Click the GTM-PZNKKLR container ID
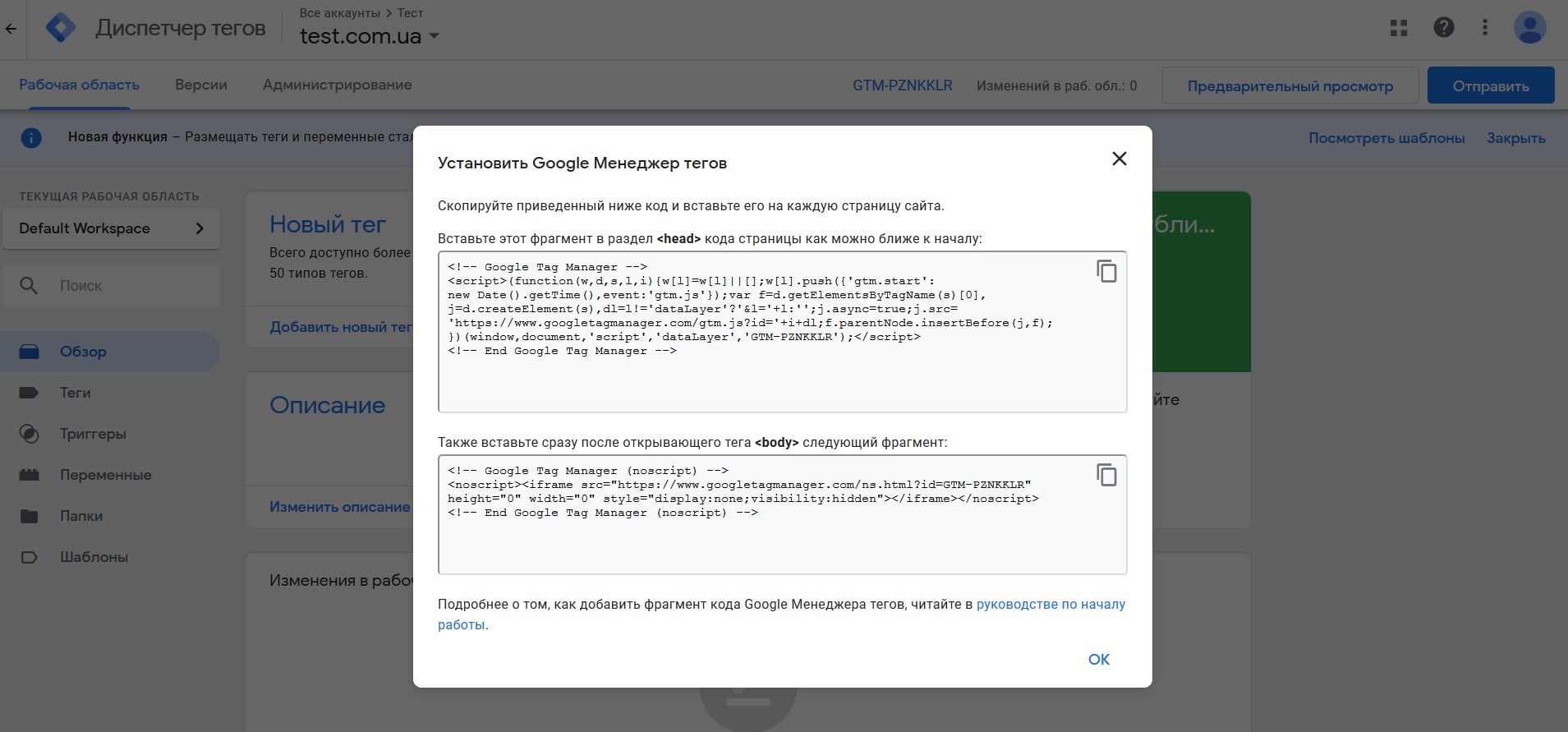Image resolution: width=1568 pixels, height=732 pixels. [902, 85]
